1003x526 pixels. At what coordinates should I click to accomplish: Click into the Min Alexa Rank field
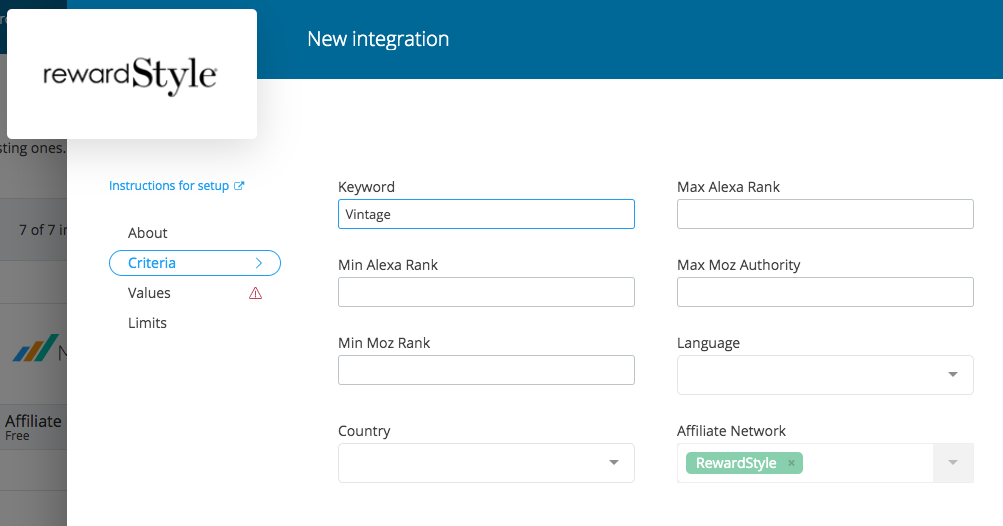pos(486,292)
